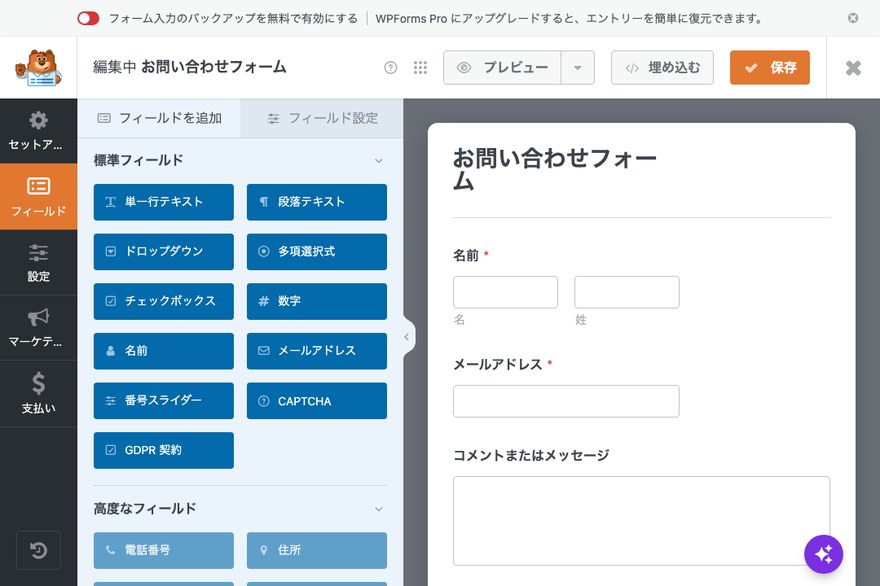Add a 単一行テキスト field
This screenshot has width=880, height=586.
[163, 202]
